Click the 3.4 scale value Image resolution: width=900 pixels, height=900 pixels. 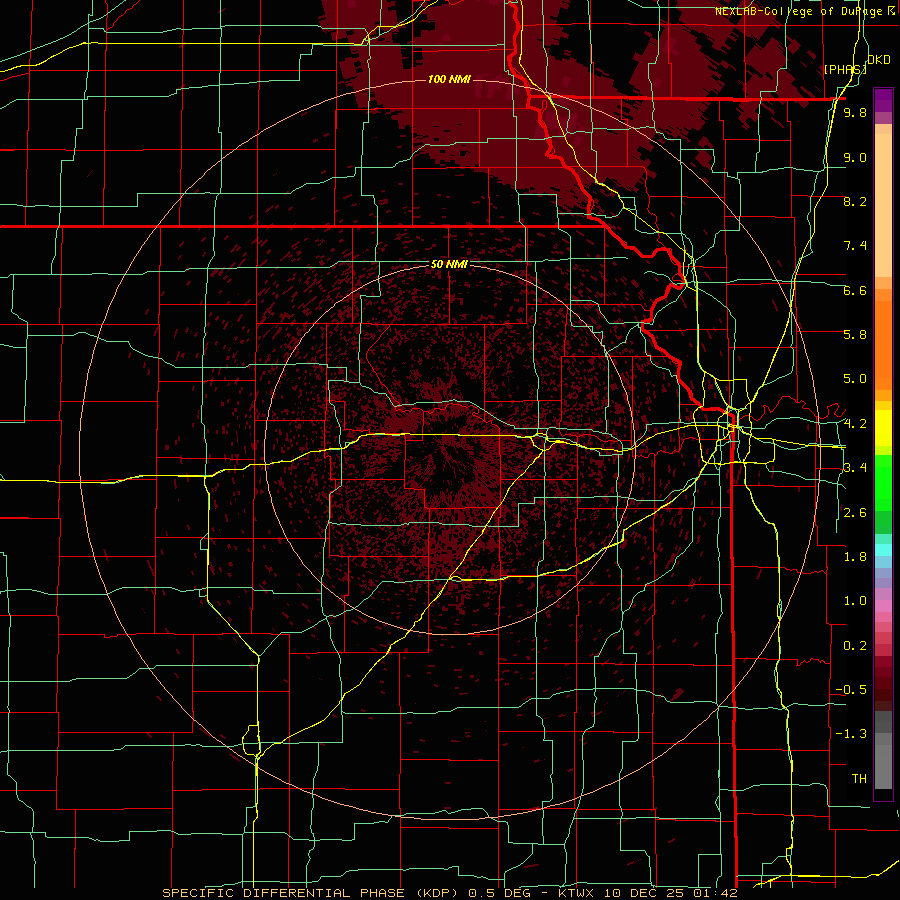(855, 468)
